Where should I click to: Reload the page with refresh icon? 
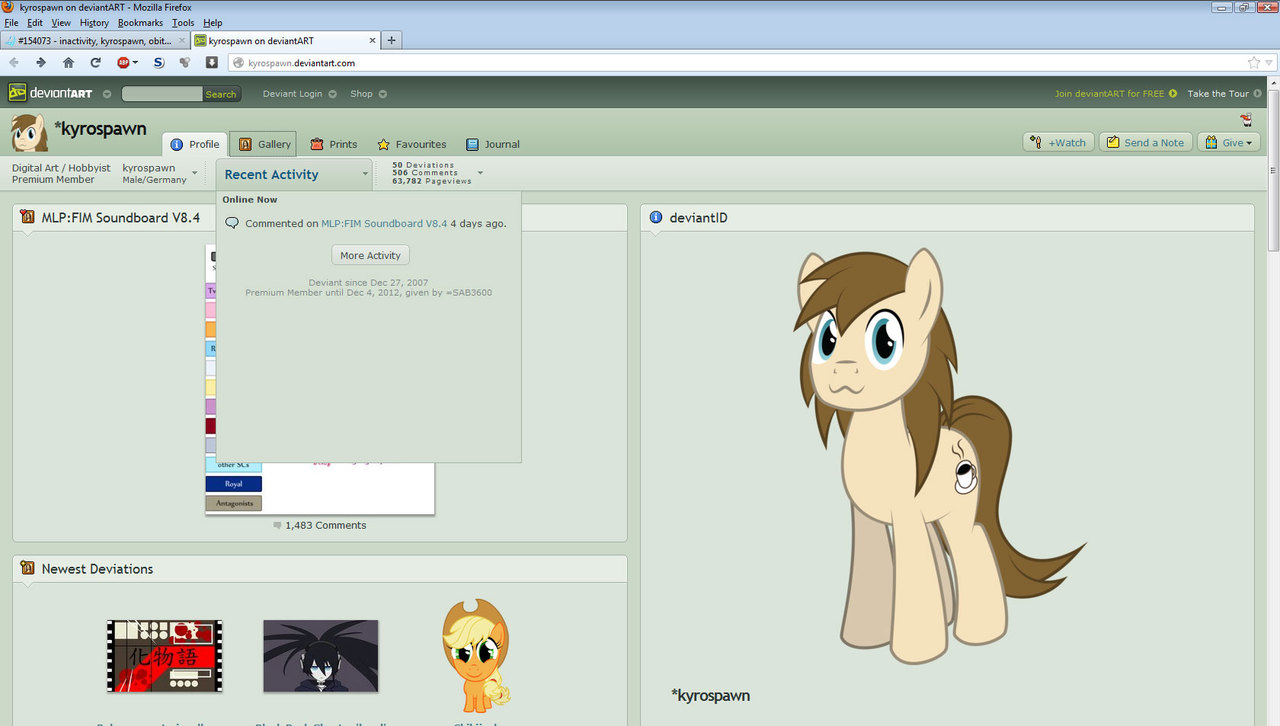pos(96,62)
